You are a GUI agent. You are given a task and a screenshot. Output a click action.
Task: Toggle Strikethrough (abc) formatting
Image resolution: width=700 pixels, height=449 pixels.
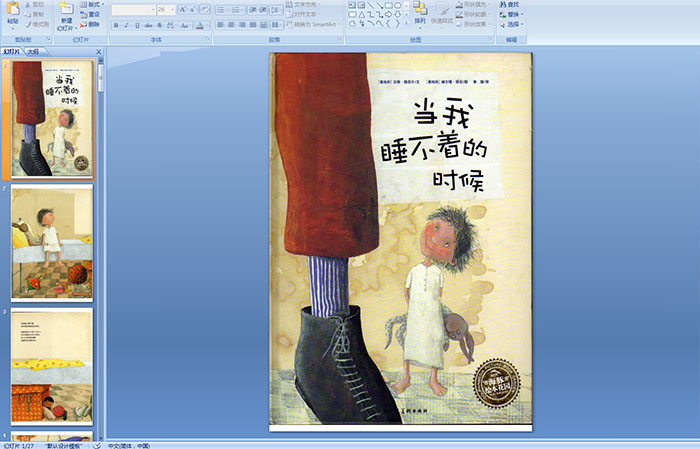148,25
